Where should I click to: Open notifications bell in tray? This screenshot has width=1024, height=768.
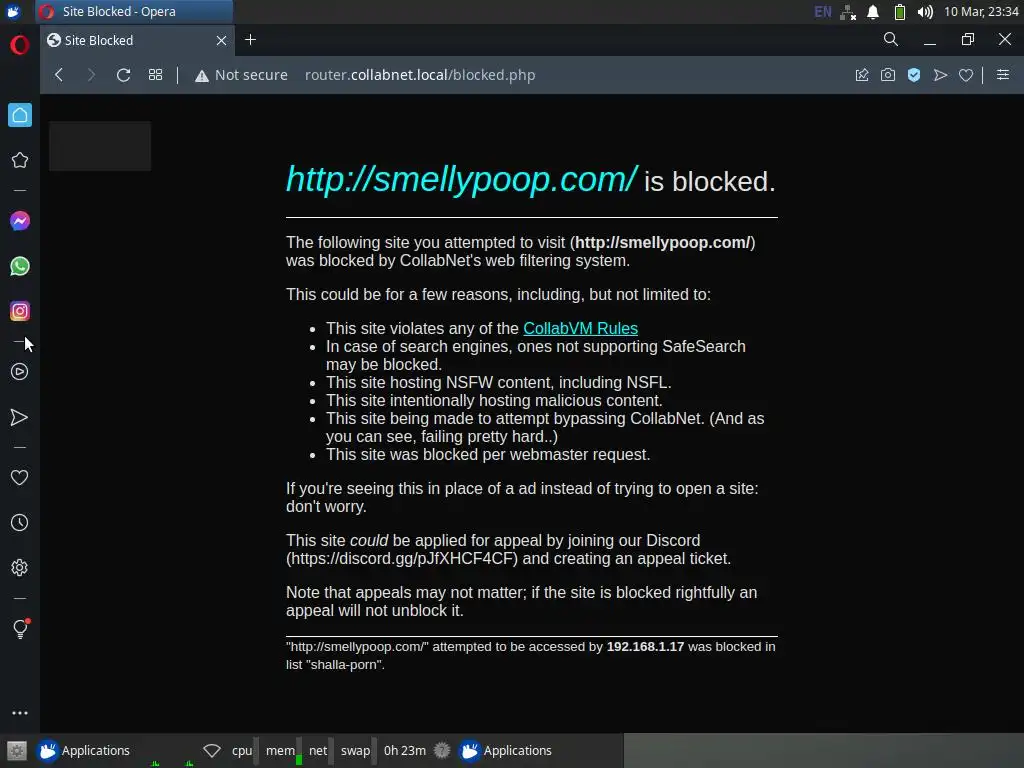(x=873, y=12)
